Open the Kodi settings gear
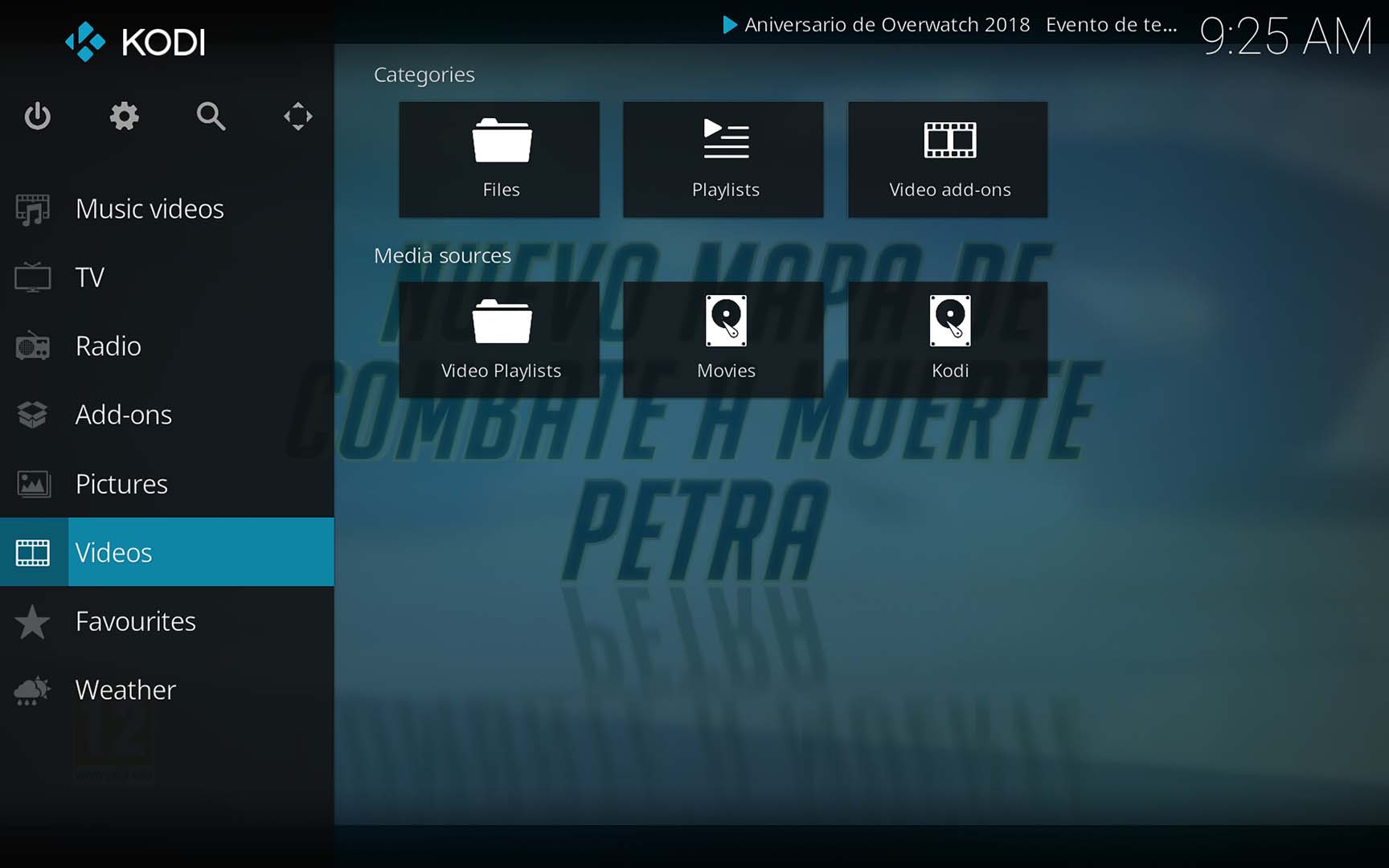Viewport: 1389px width, 868px height. click(x=124, y=117)
